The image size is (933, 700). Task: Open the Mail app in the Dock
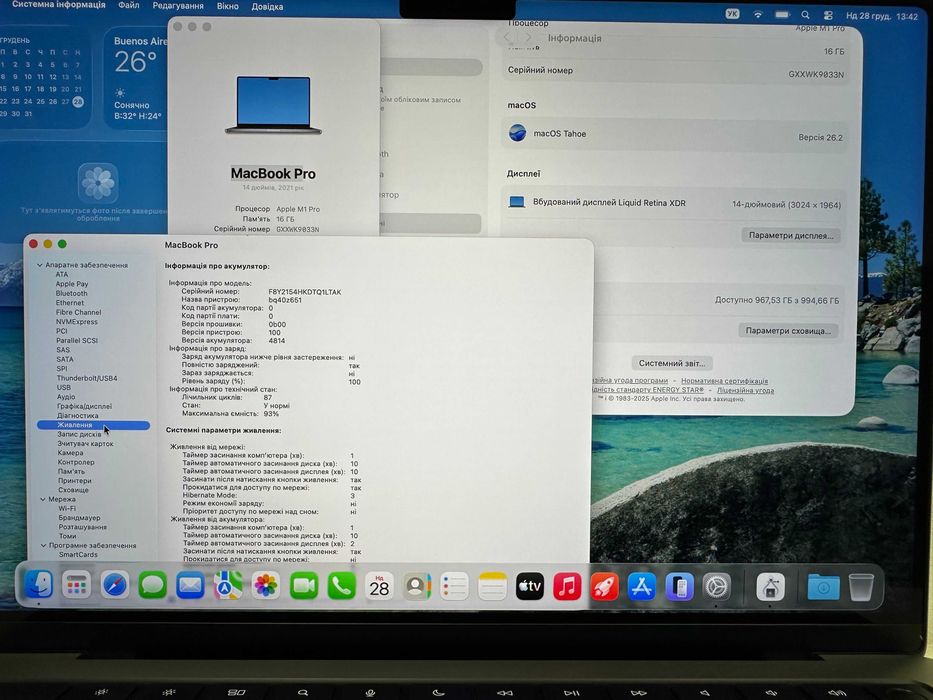[x=190, y=586]
